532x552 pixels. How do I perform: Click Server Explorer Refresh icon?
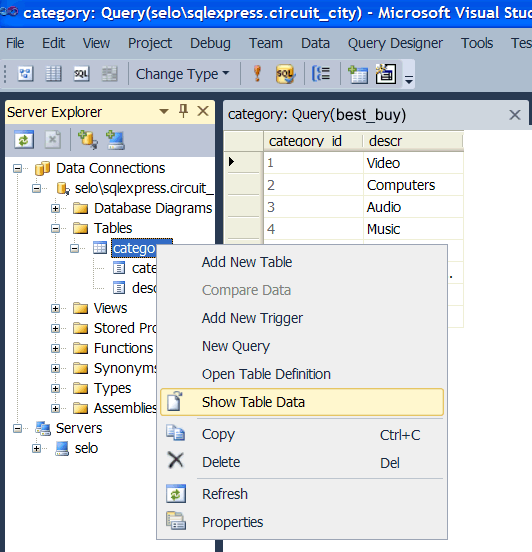(24, 140)
